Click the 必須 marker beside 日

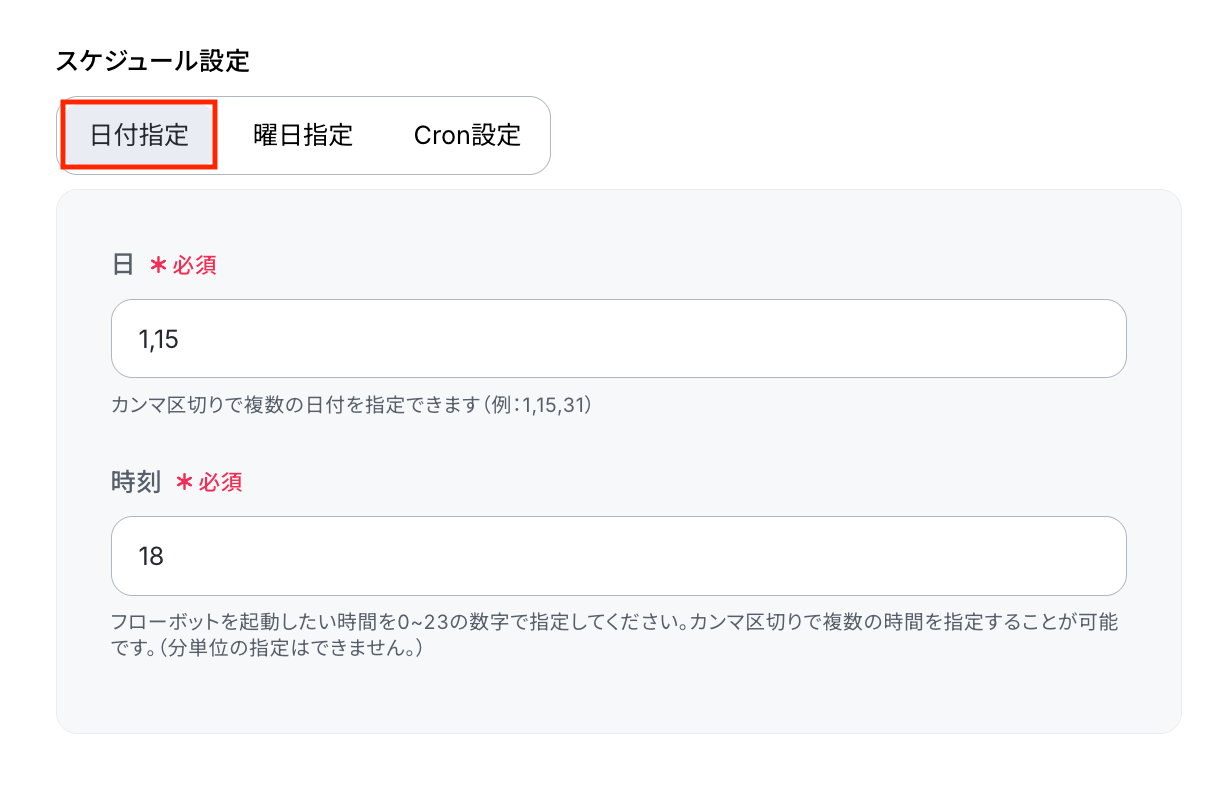[x=195, y=265]
